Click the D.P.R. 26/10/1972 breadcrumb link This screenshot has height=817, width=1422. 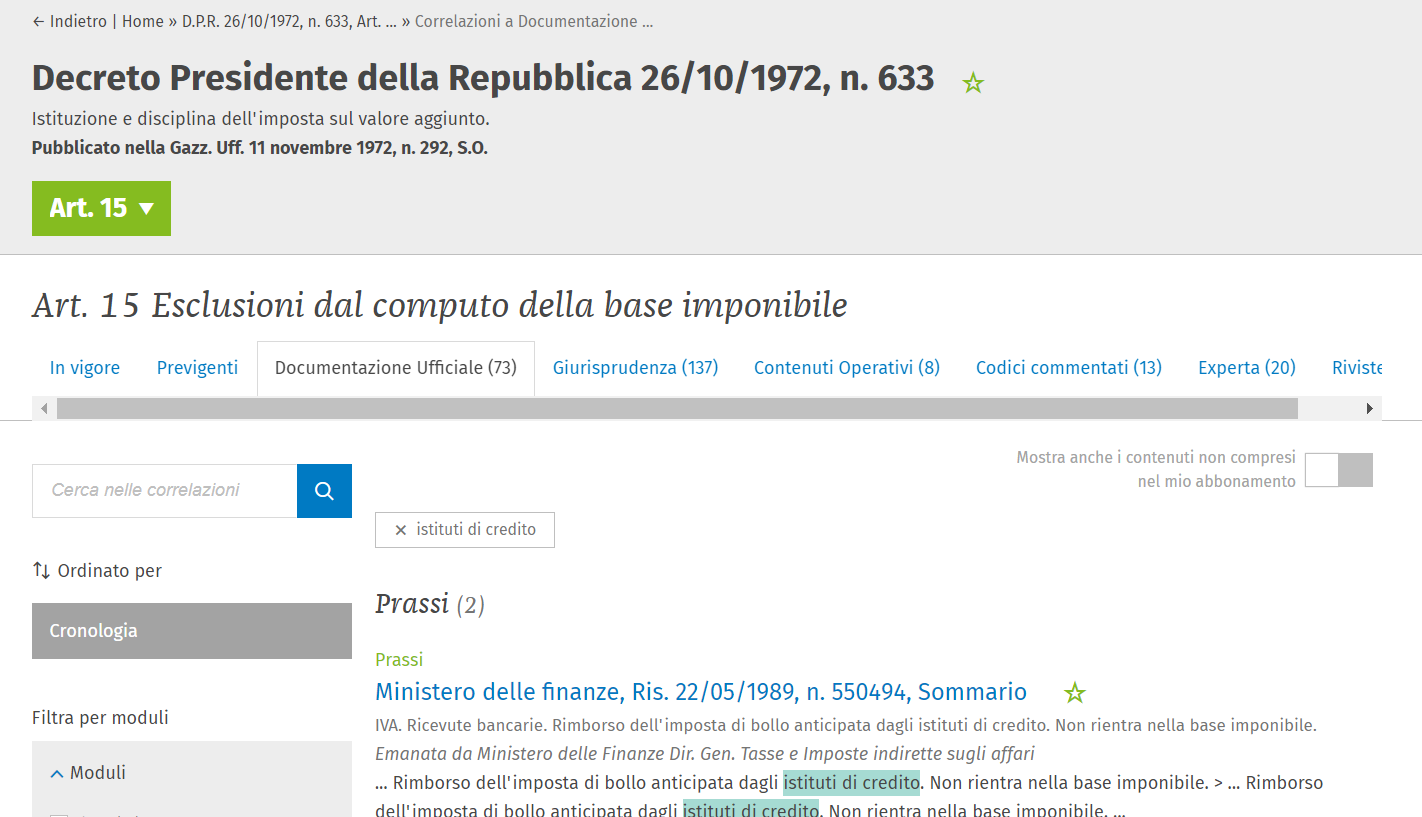(289, 21)
